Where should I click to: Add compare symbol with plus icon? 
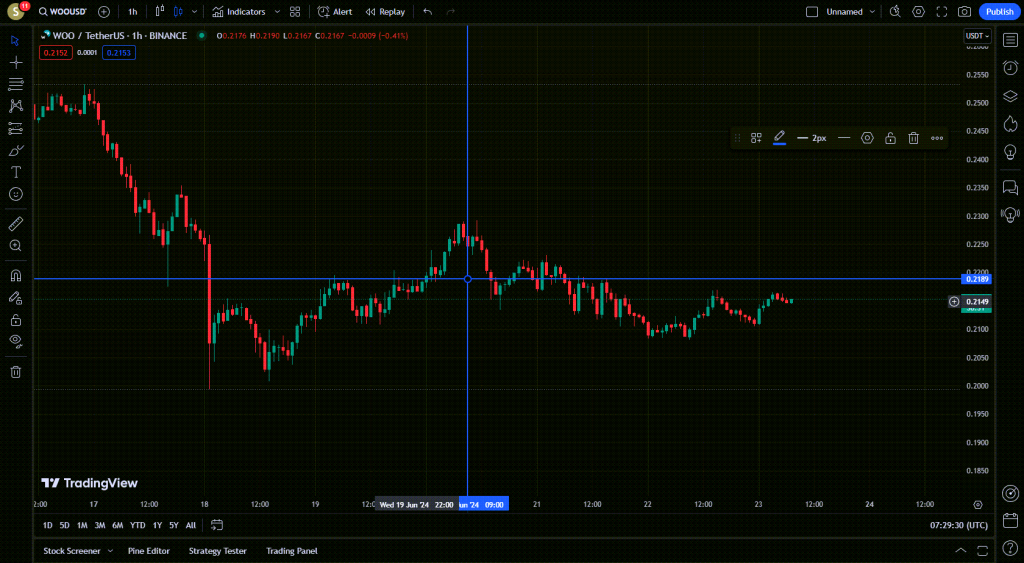[x=104, y=12]
